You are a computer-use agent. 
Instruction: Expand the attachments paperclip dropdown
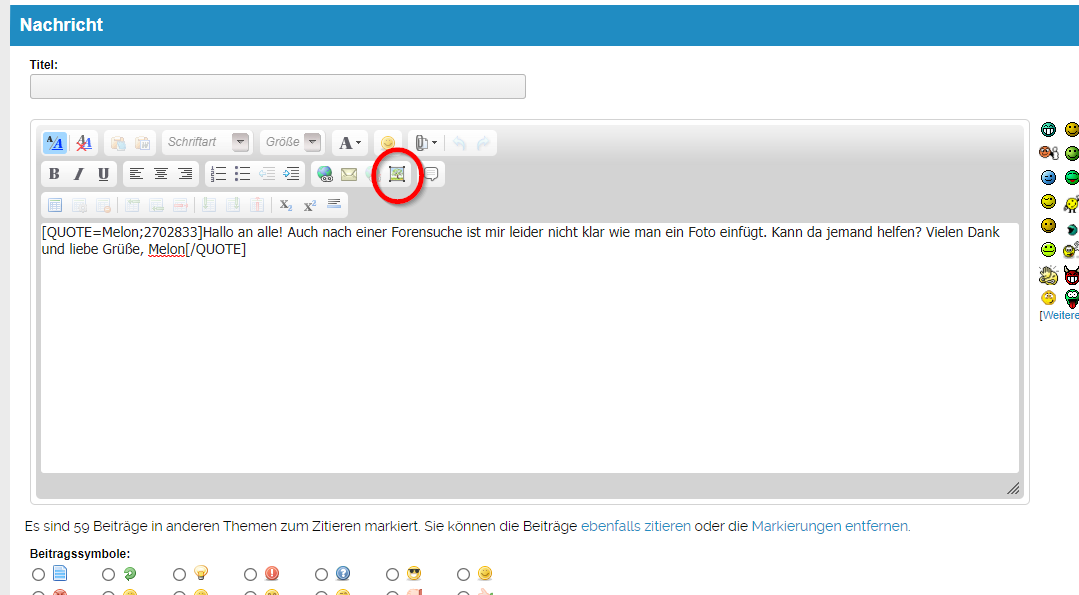pyautogui.click(x=426, y=143)
